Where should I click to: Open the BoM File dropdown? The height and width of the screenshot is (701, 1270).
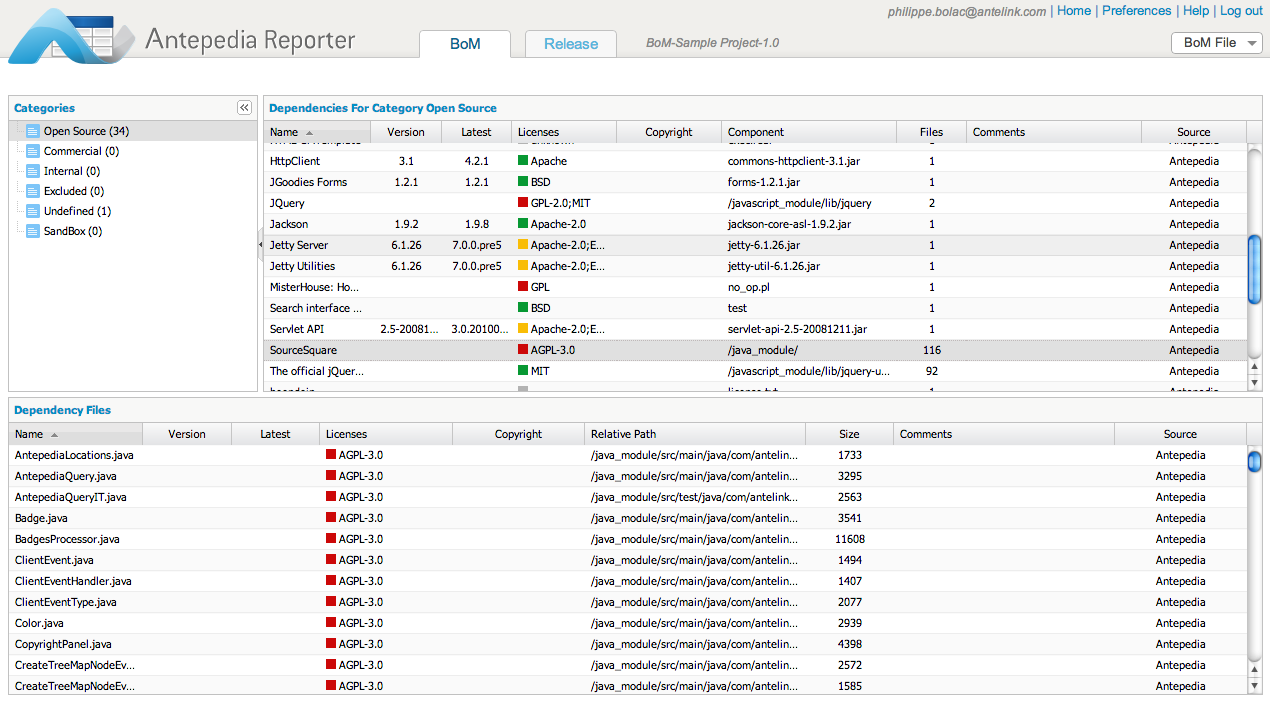[x=1216, y=43]
